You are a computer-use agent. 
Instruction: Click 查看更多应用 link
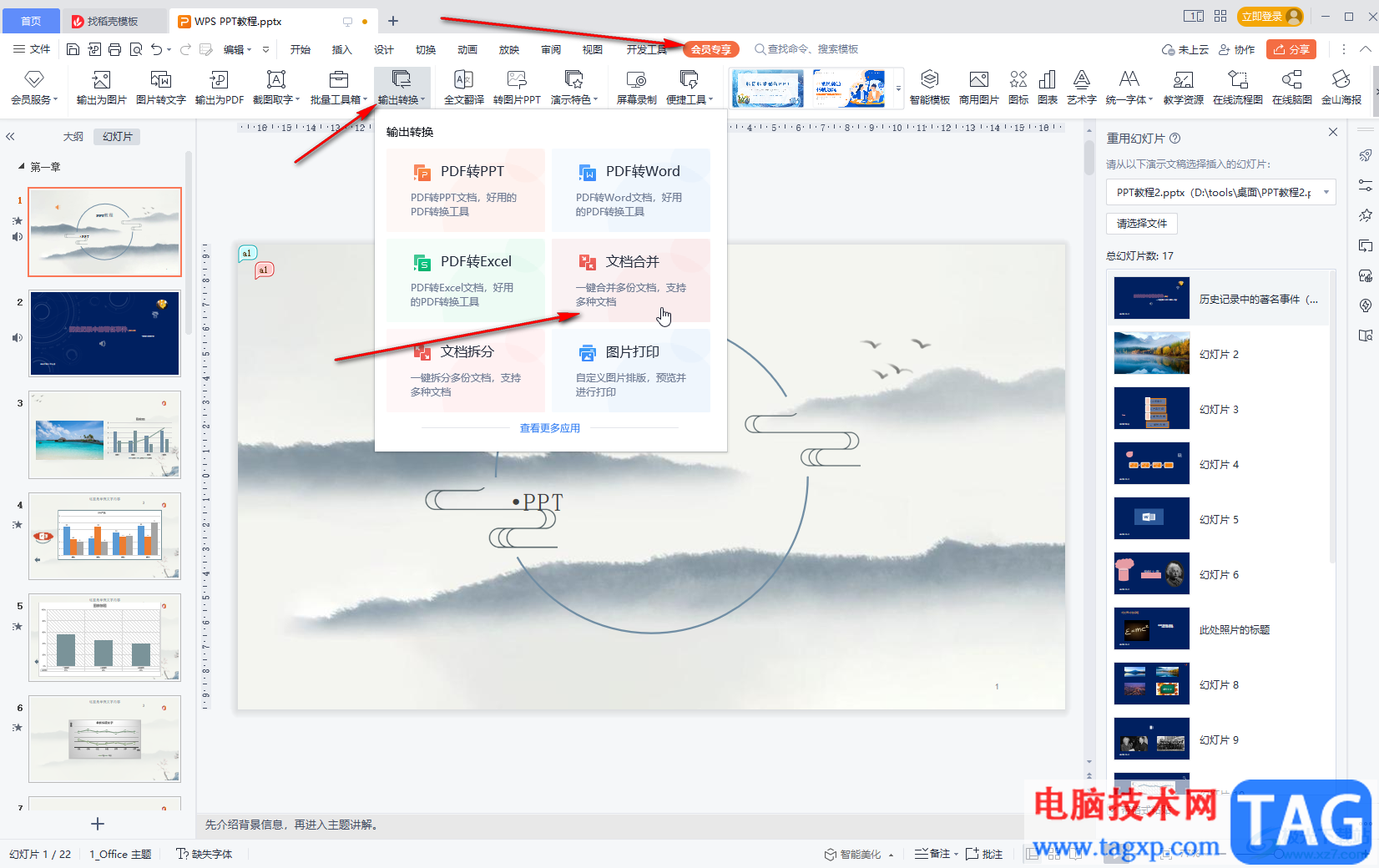[x=549, y=428]
